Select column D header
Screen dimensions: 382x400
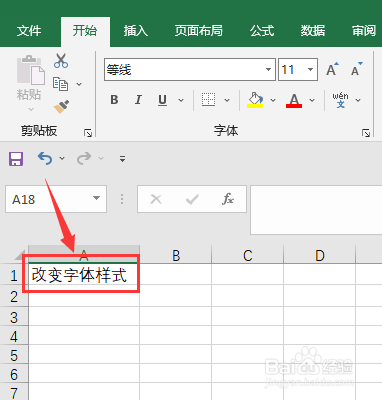click(x=320, y=255)
